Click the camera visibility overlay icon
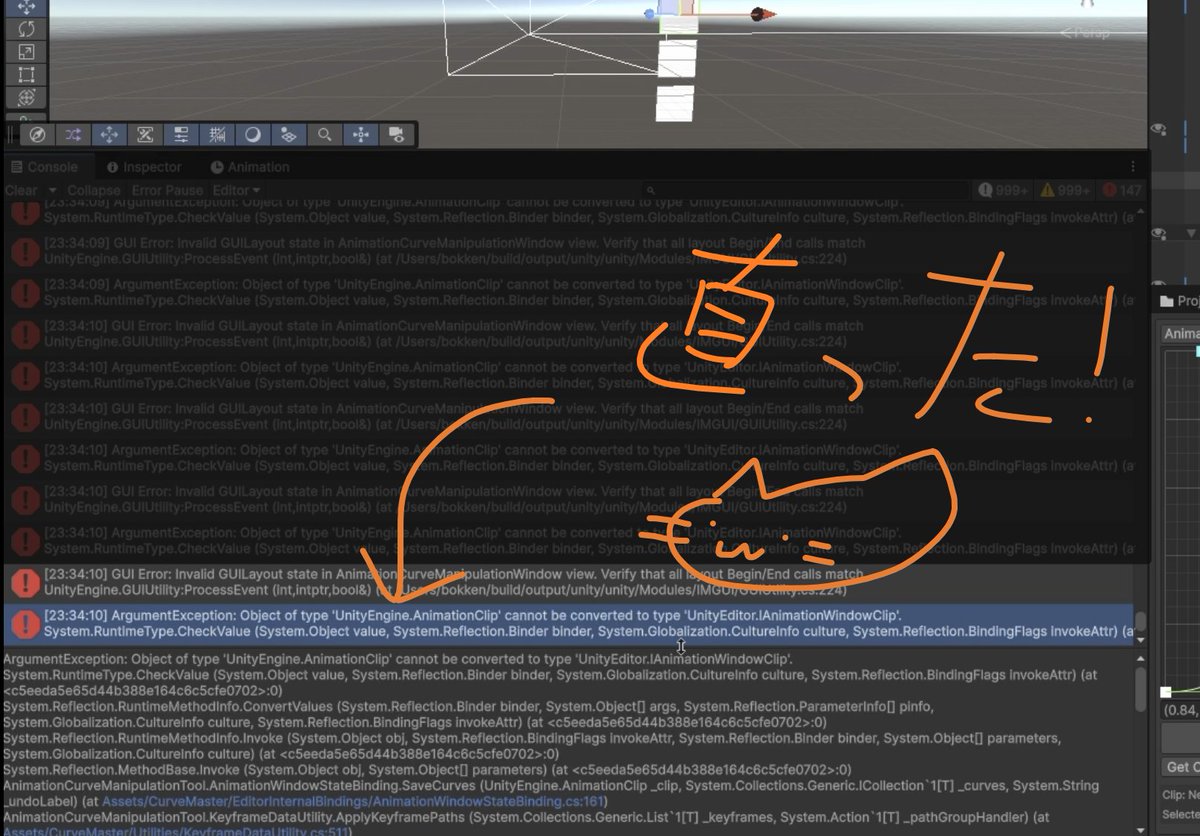The image size is (1200, 836). 396,134
